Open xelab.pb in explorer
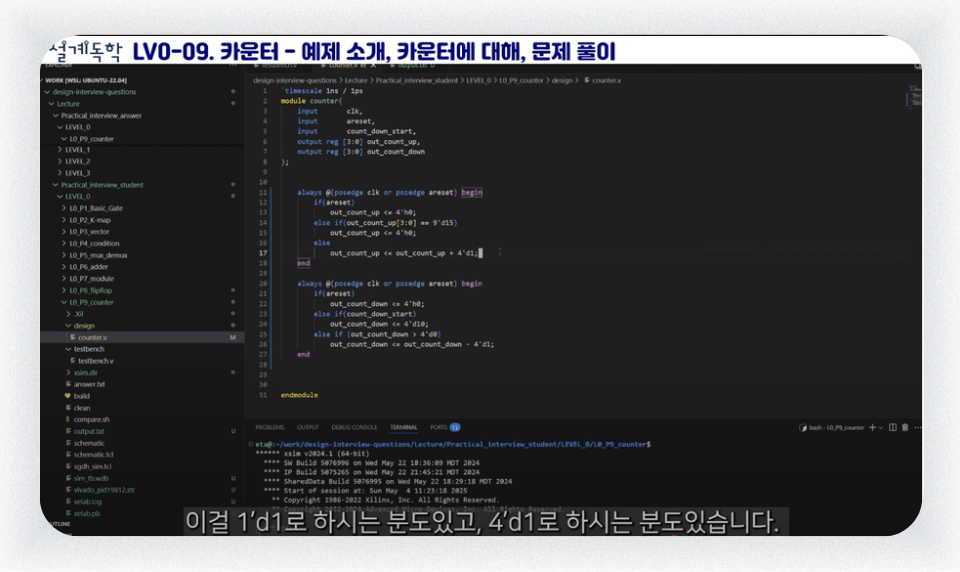 tap(86, 513)
